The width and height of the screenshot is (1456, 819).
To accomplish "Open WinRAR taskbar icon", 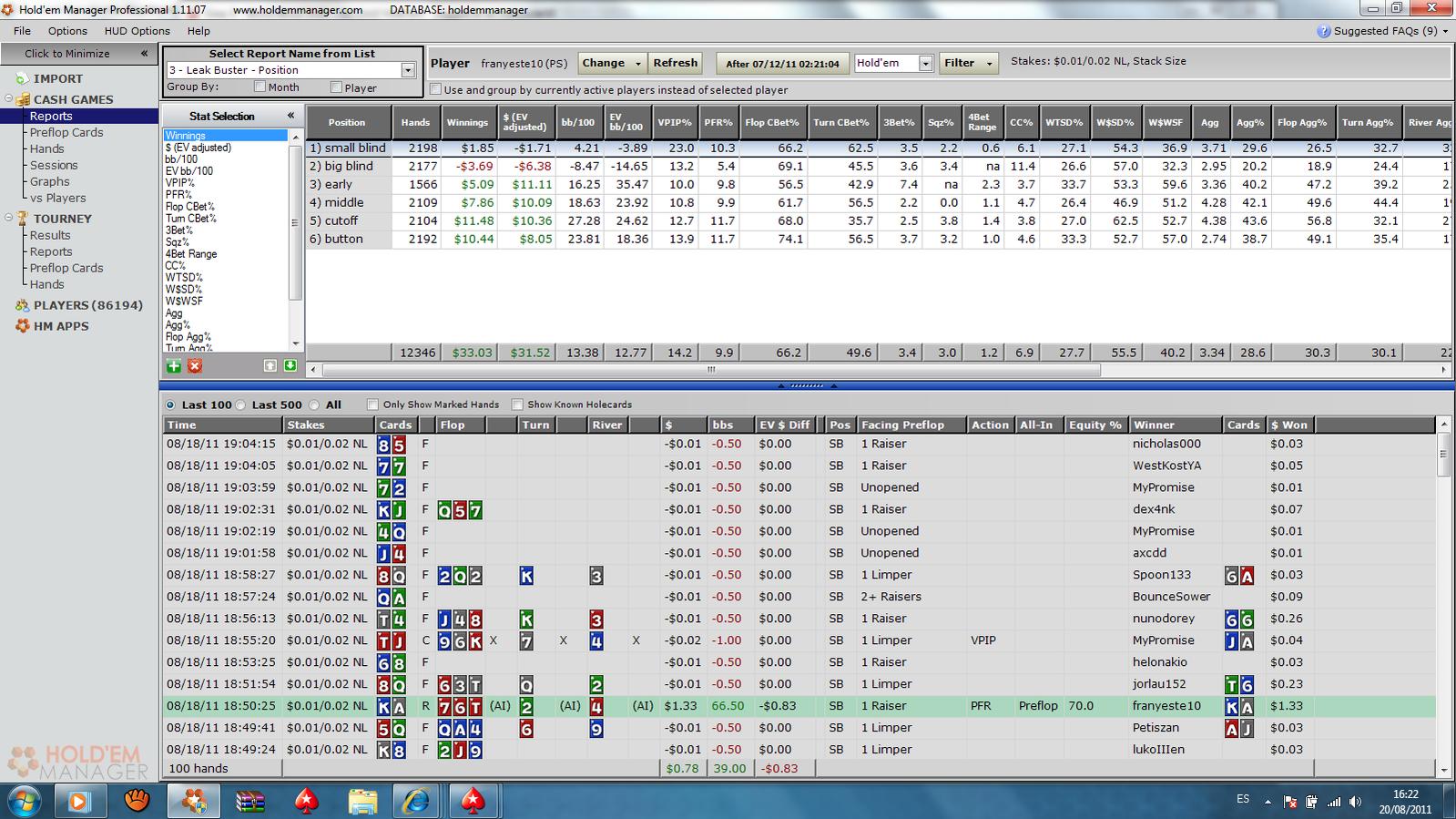I will click(x=249, y=801).
